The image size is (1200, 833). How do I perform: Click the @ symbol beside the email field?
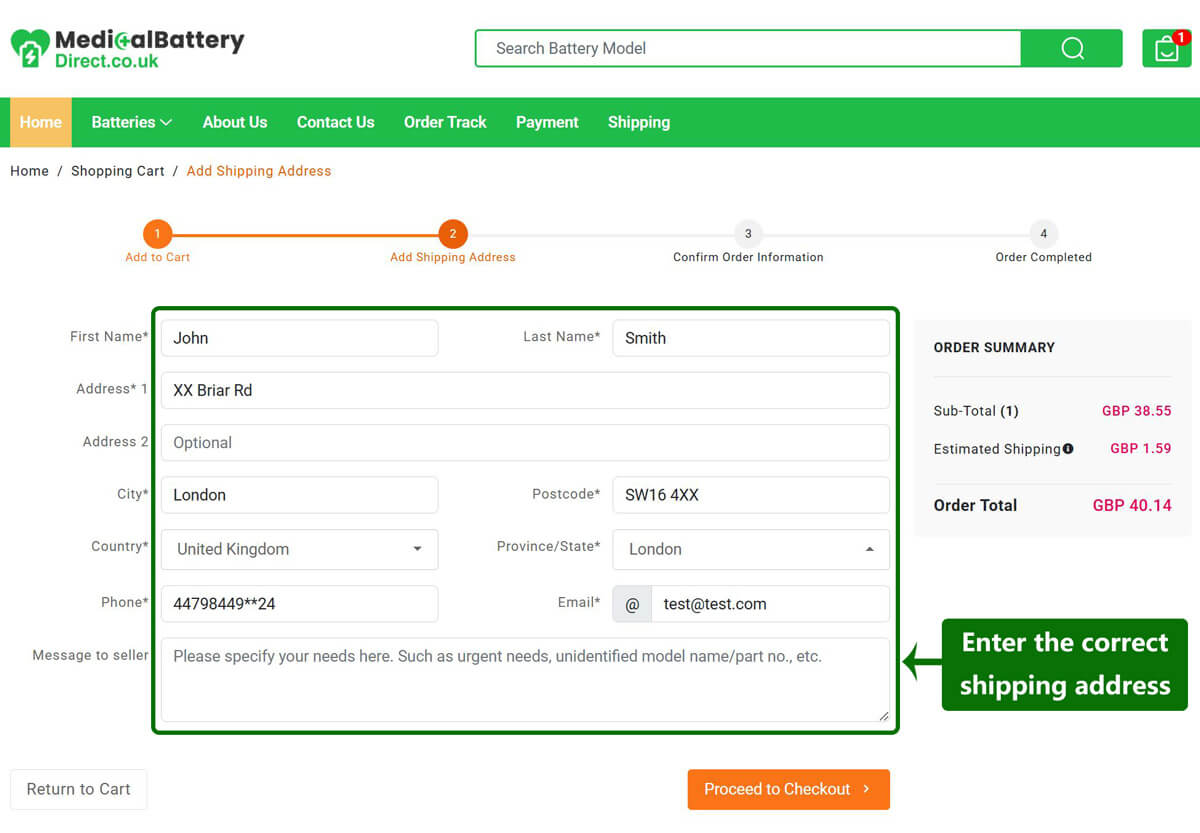coord(632,603)
